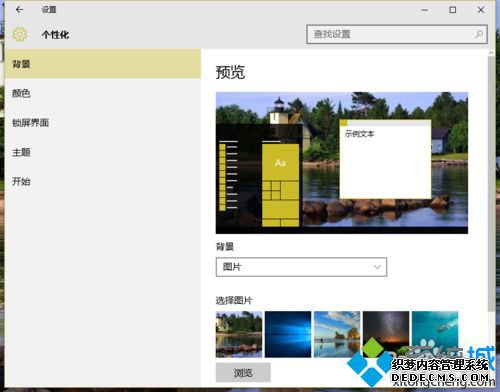Choose the beach rock reflection wallpaper thumbnail
Viewport: 500px width, 392px height.
(x=337, y=334)
